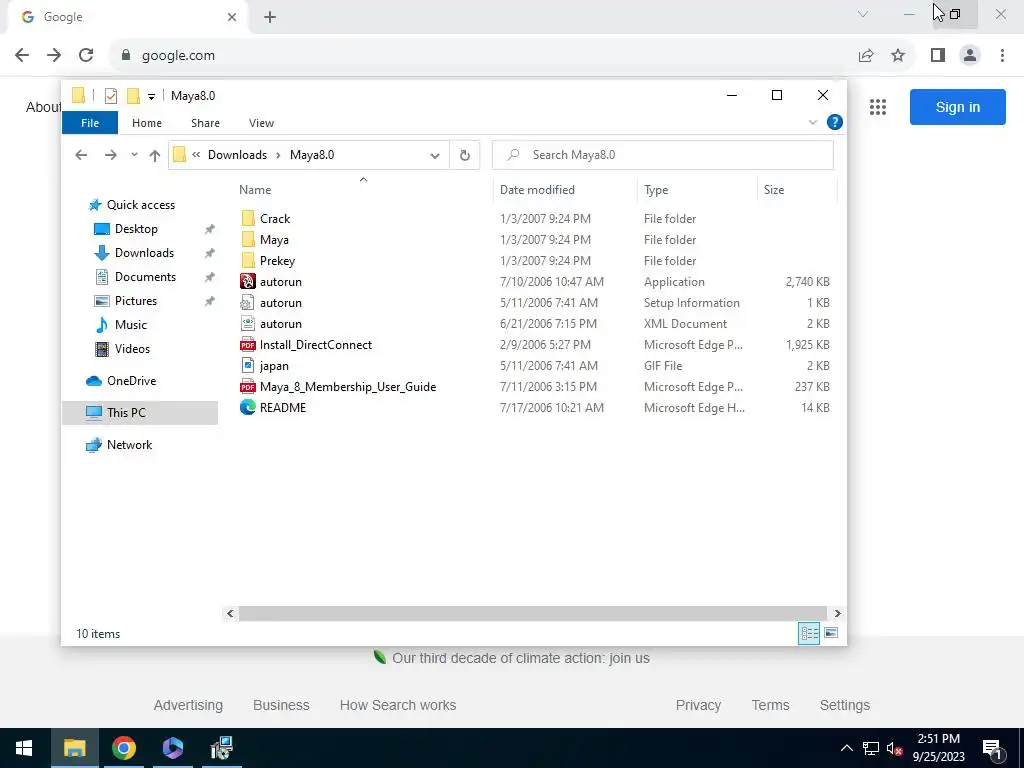
Task: Open Google page Settings link
Action: (844, 705)
